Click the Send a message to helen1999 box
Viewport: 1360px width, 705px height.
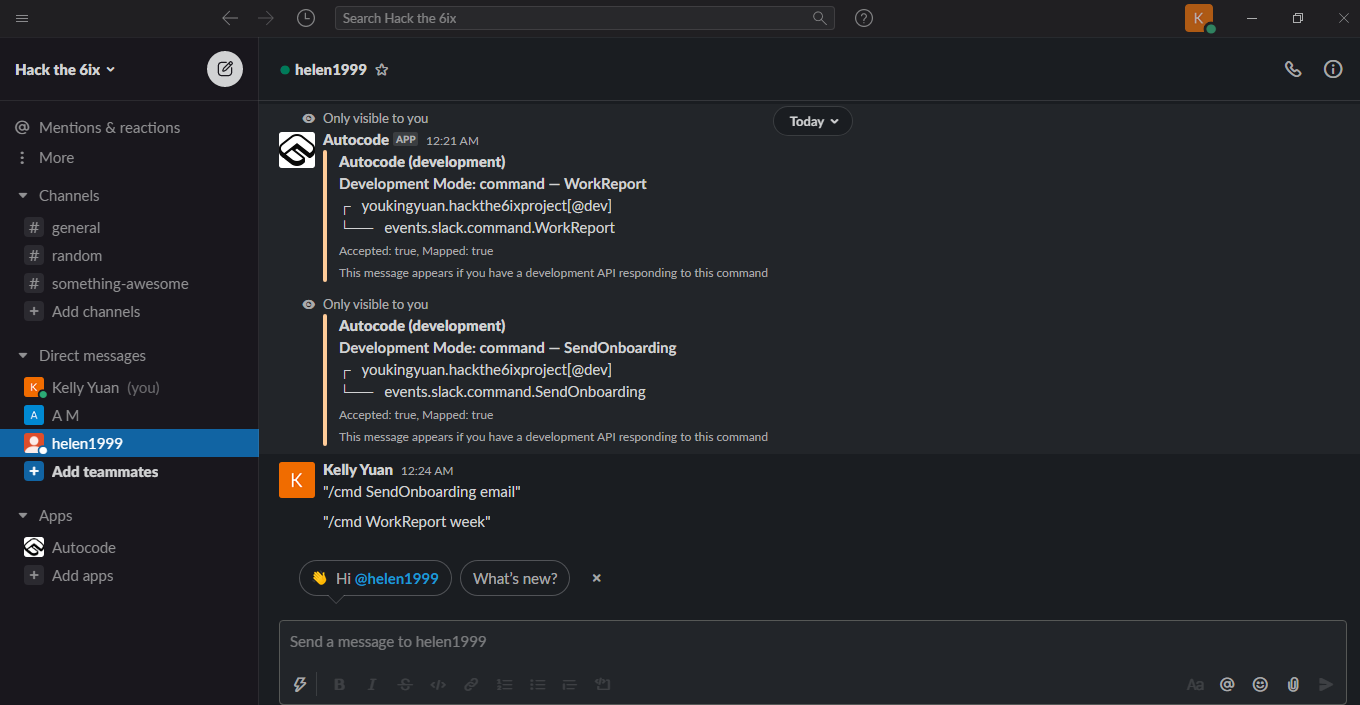click(812, 642)
